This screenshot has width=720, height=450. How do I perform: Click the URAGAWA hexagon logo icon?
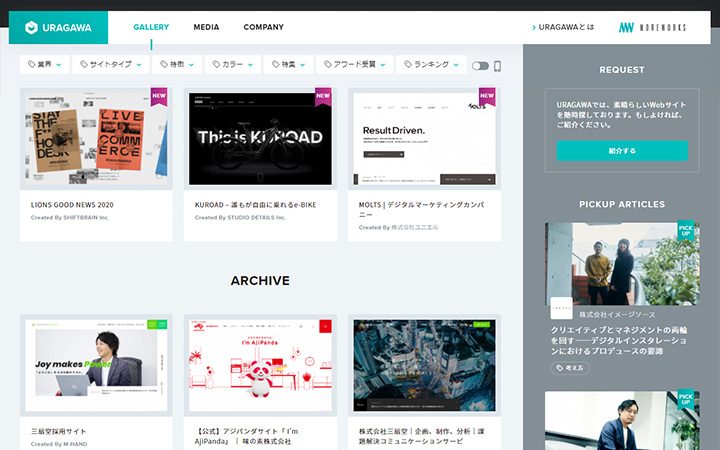pos(31,28)
